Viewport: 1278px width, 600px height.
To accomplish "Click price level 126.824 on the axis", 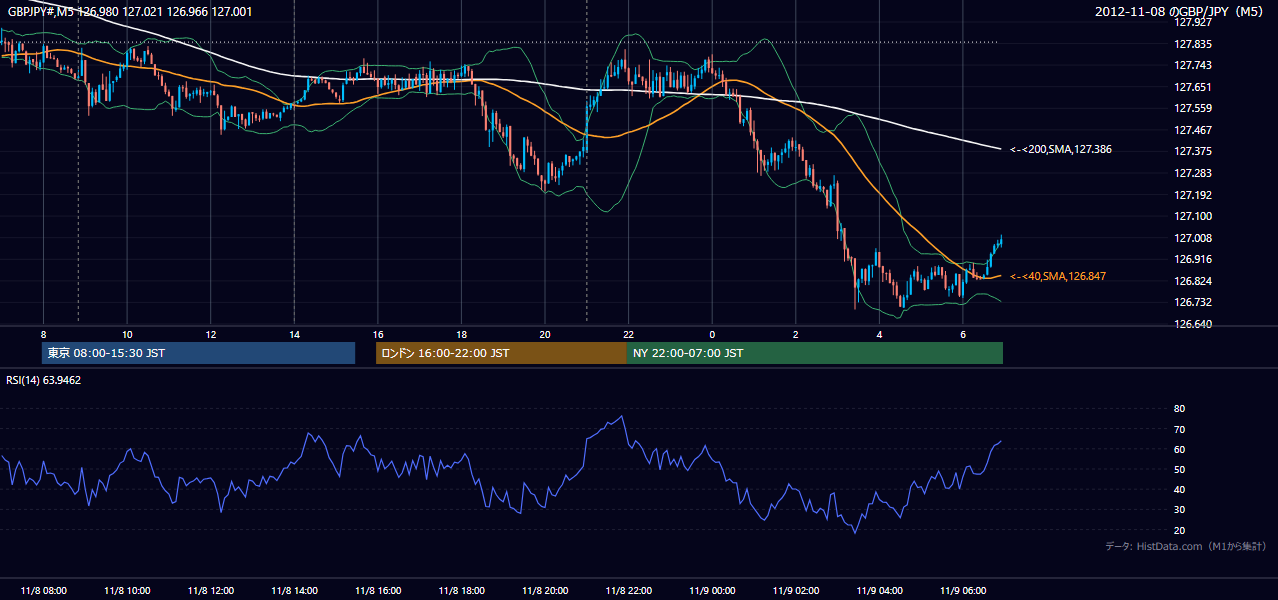I will point(1193,281).
